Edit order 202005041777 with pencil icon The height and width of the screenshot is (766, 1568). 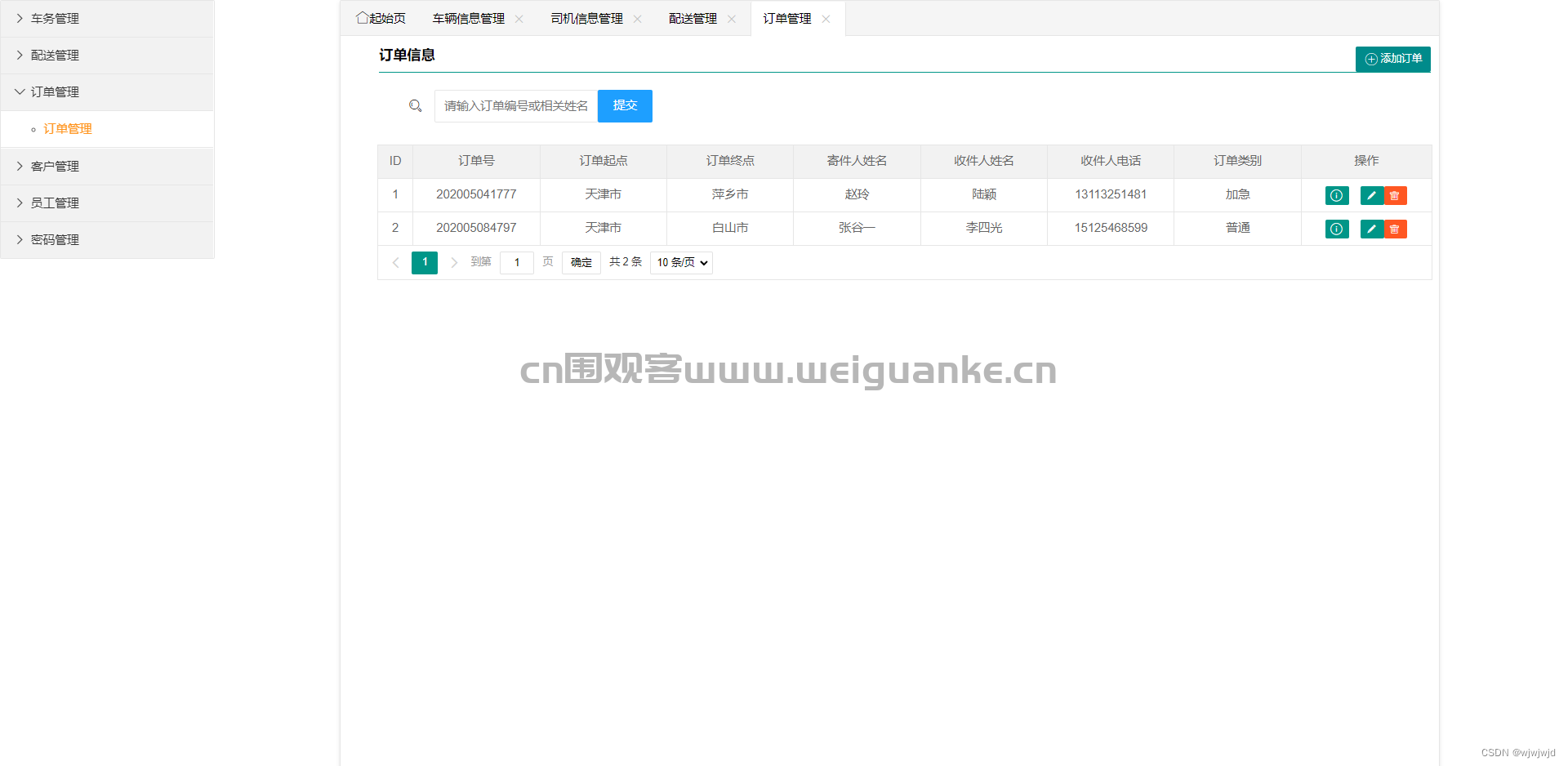coord(1372,195)
